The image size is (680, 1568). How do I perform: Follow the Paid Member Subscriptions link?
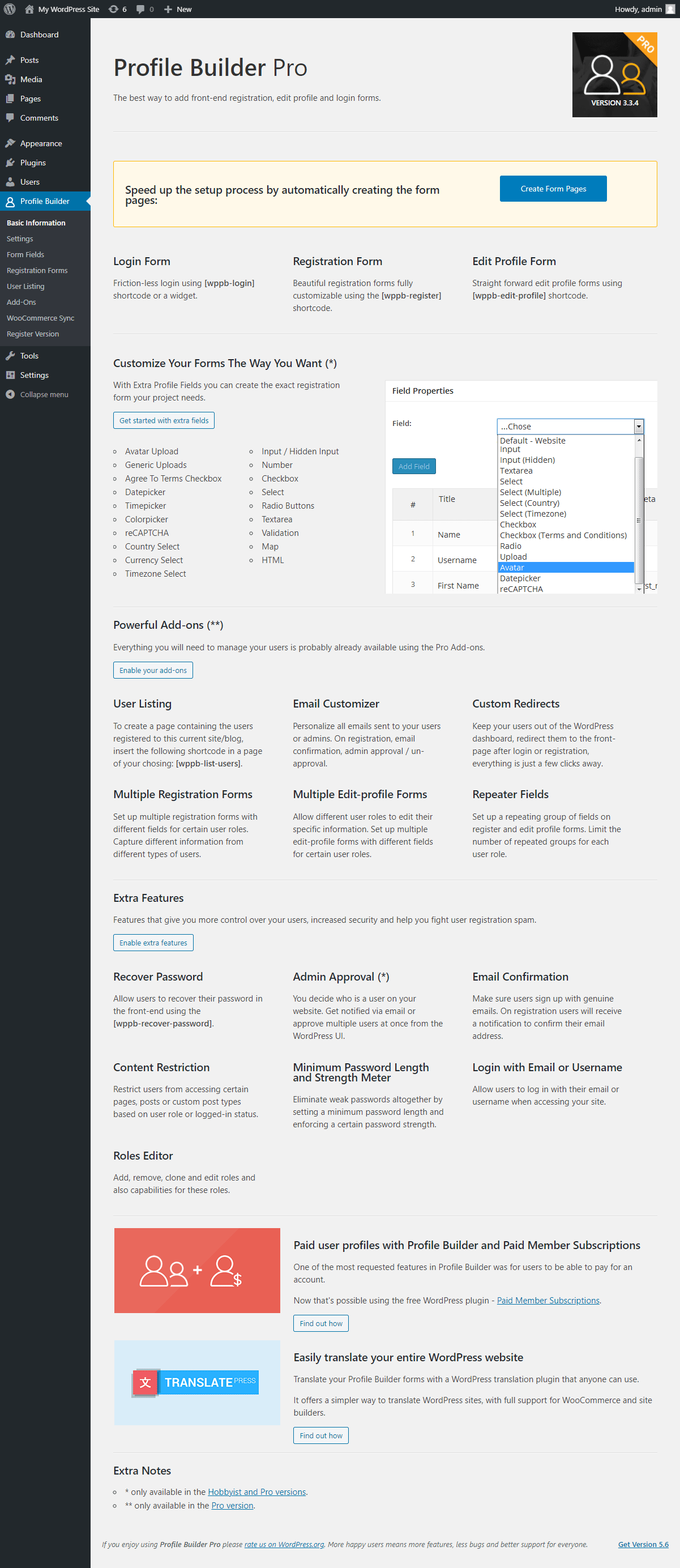click(548, 1300)
